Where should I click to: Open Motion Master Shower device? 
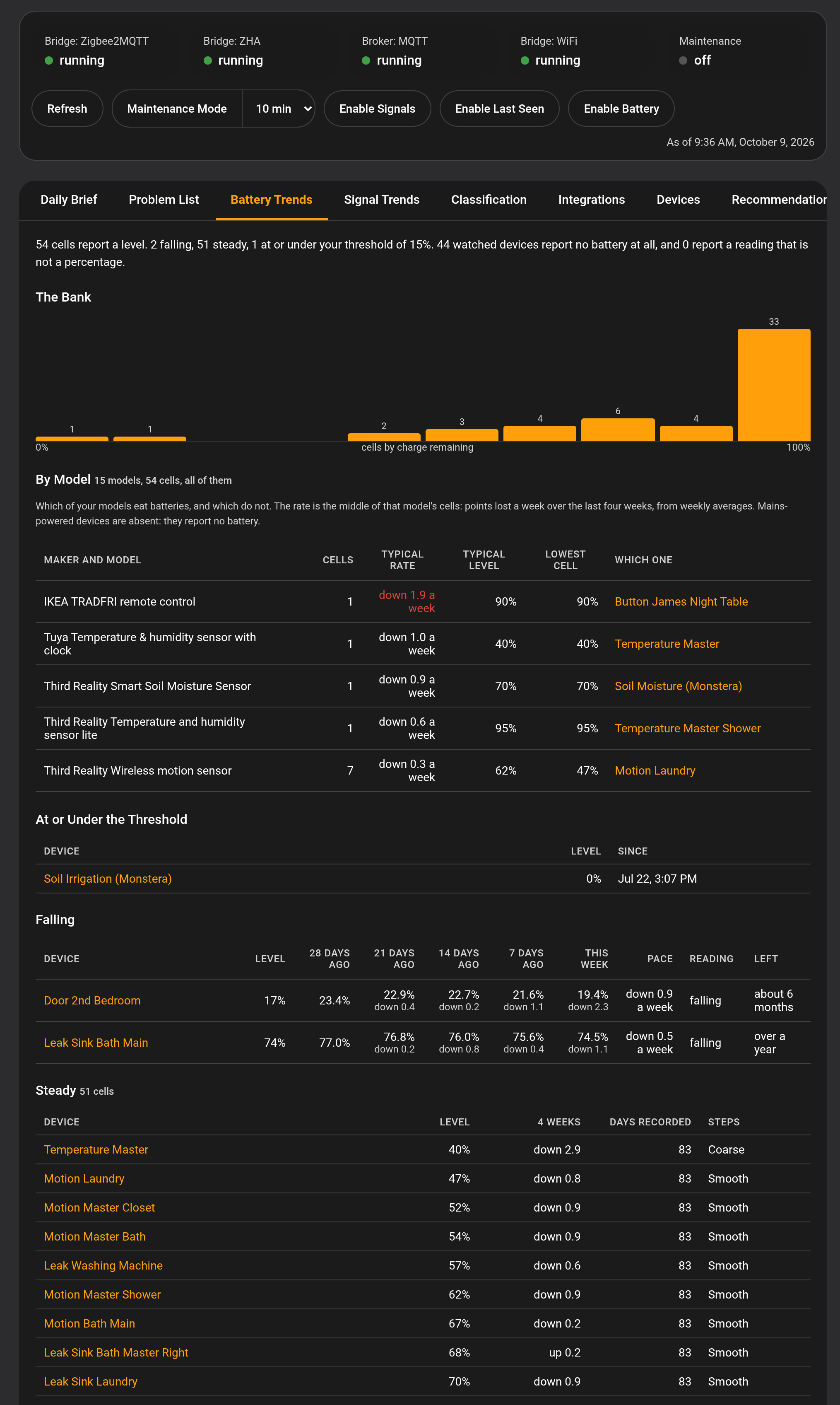pos(102,1294)
